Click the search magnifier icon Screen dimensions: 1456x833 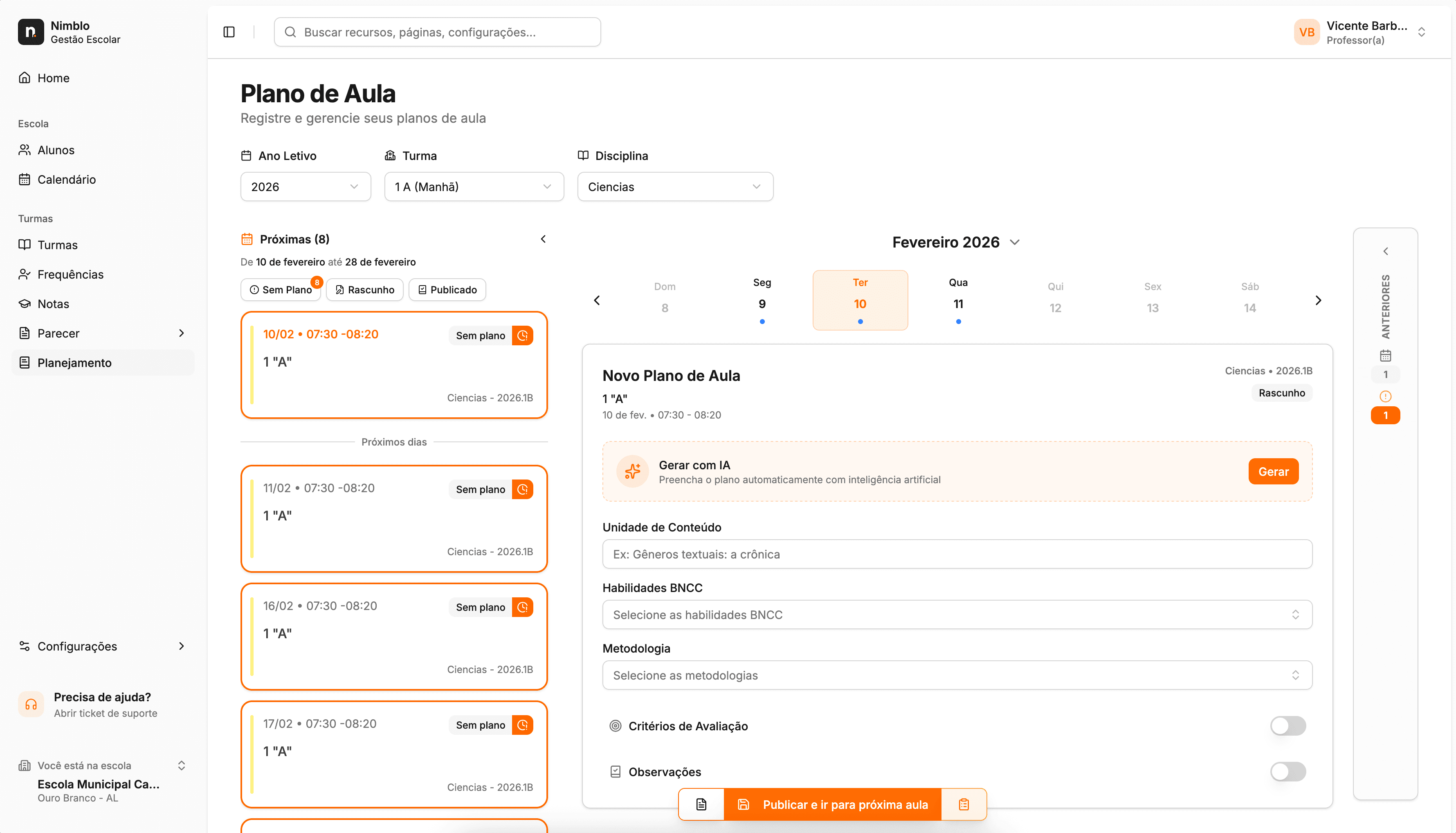coord(290,32)
